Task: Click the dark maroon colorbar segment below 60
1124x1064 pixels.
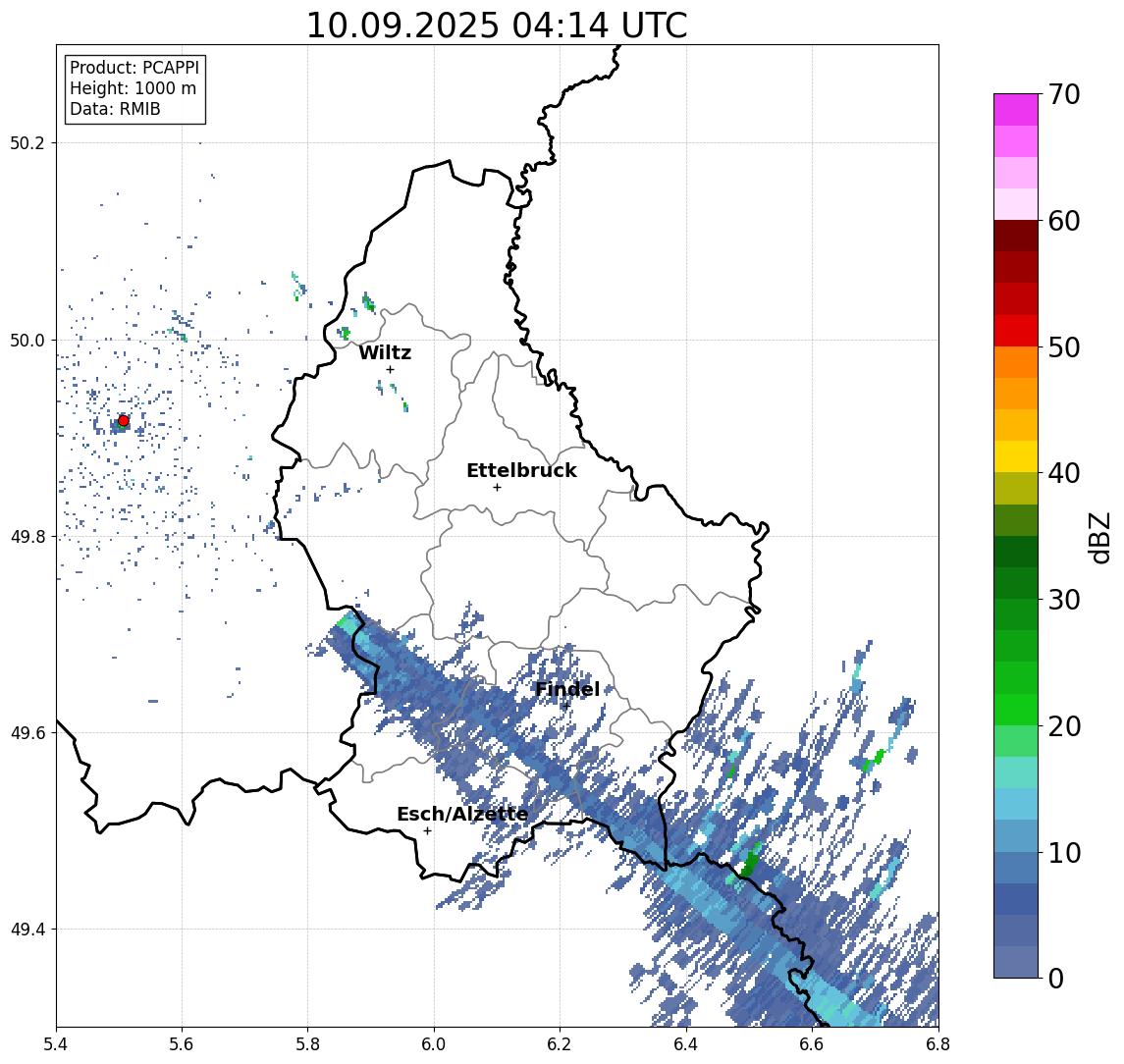Action: 1016,236
